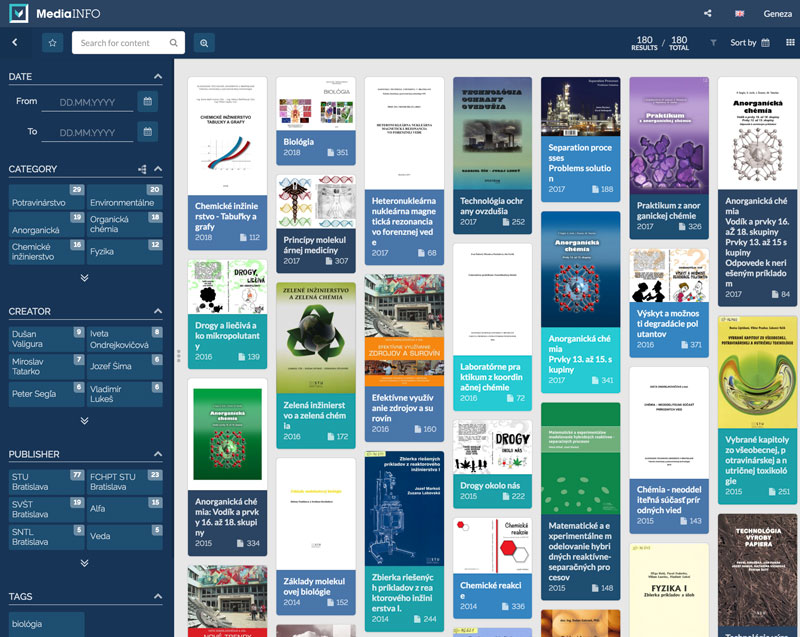Filter by creator Dušan Valigura
800x637 pixels.
pos(46,339)
